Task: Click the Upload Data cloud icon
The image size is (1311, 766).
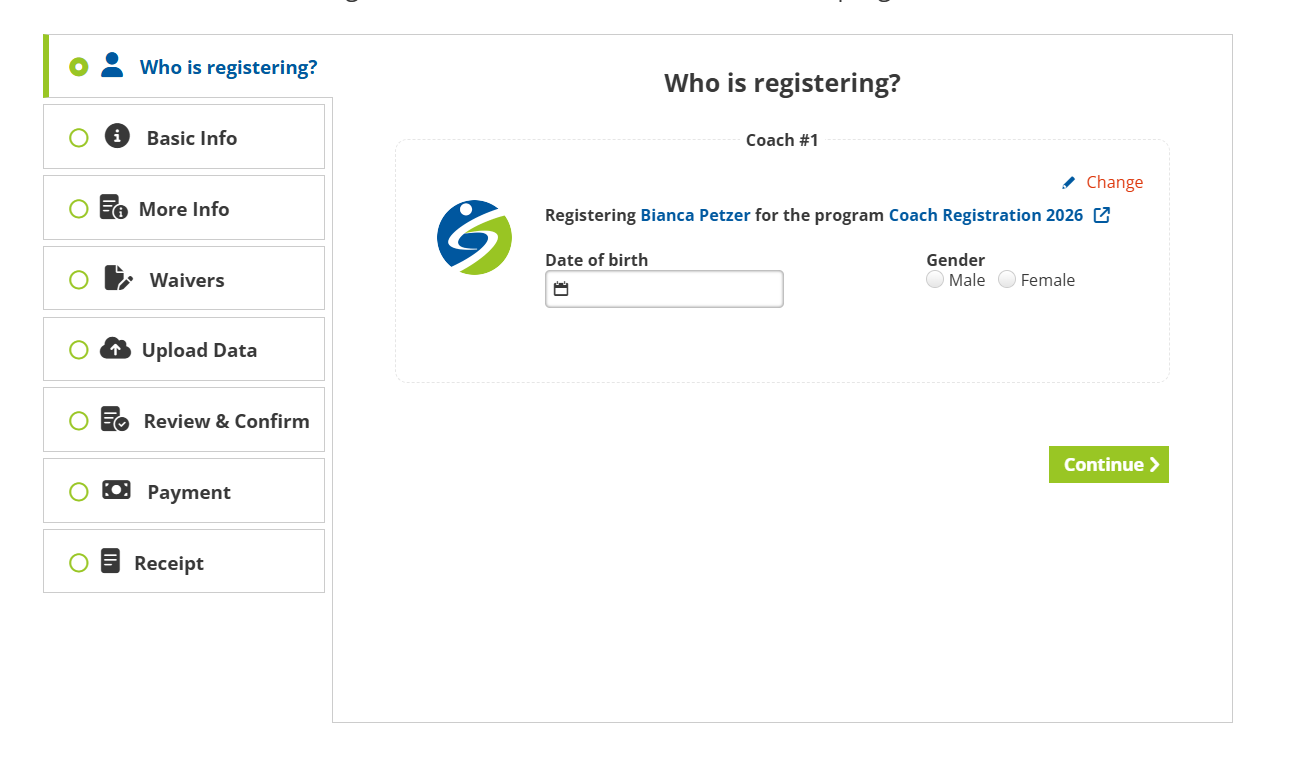Action: (115, 349)
